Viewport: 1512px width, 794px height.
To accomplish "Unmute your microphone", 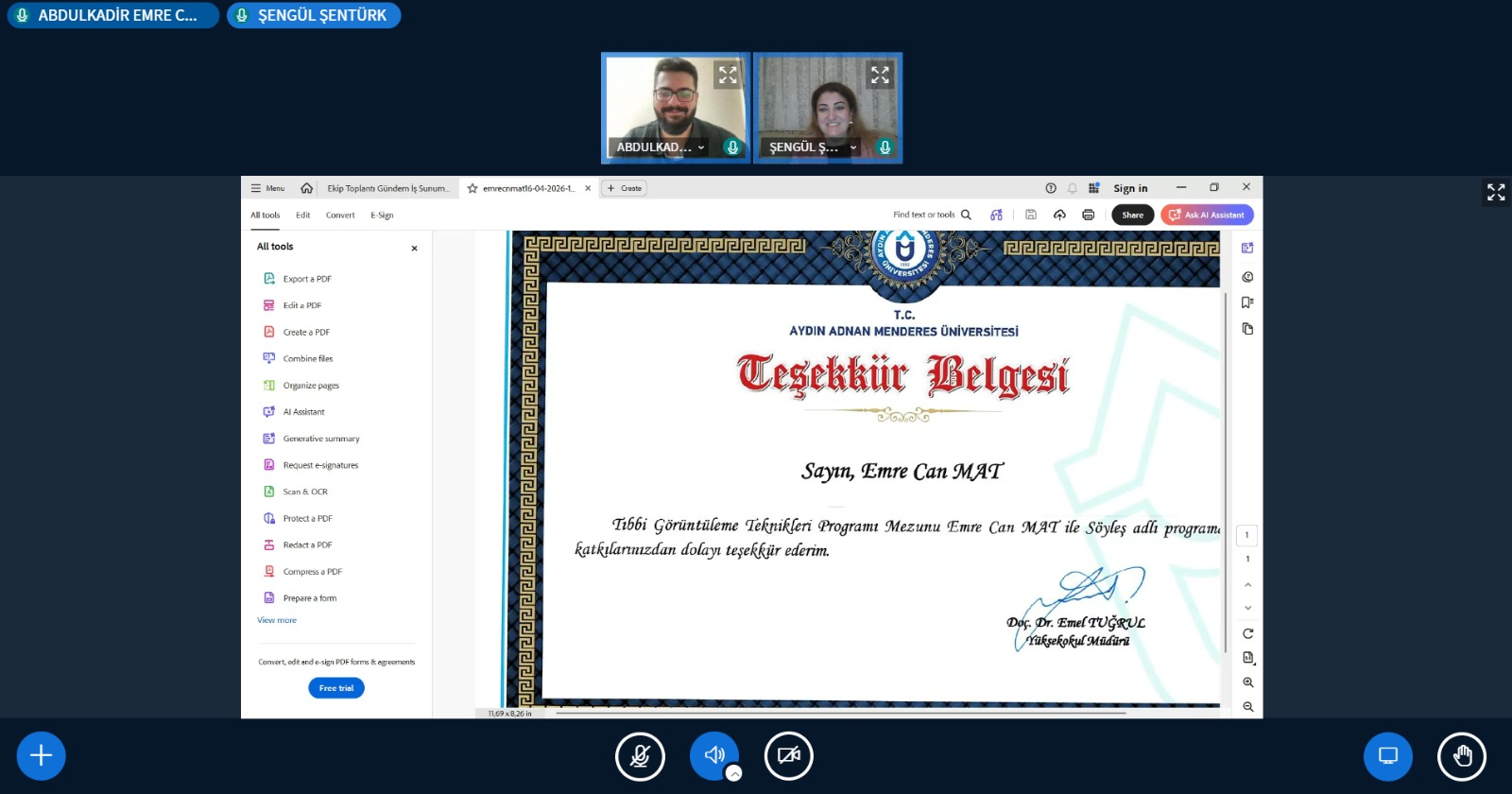I will pos(640,756).
